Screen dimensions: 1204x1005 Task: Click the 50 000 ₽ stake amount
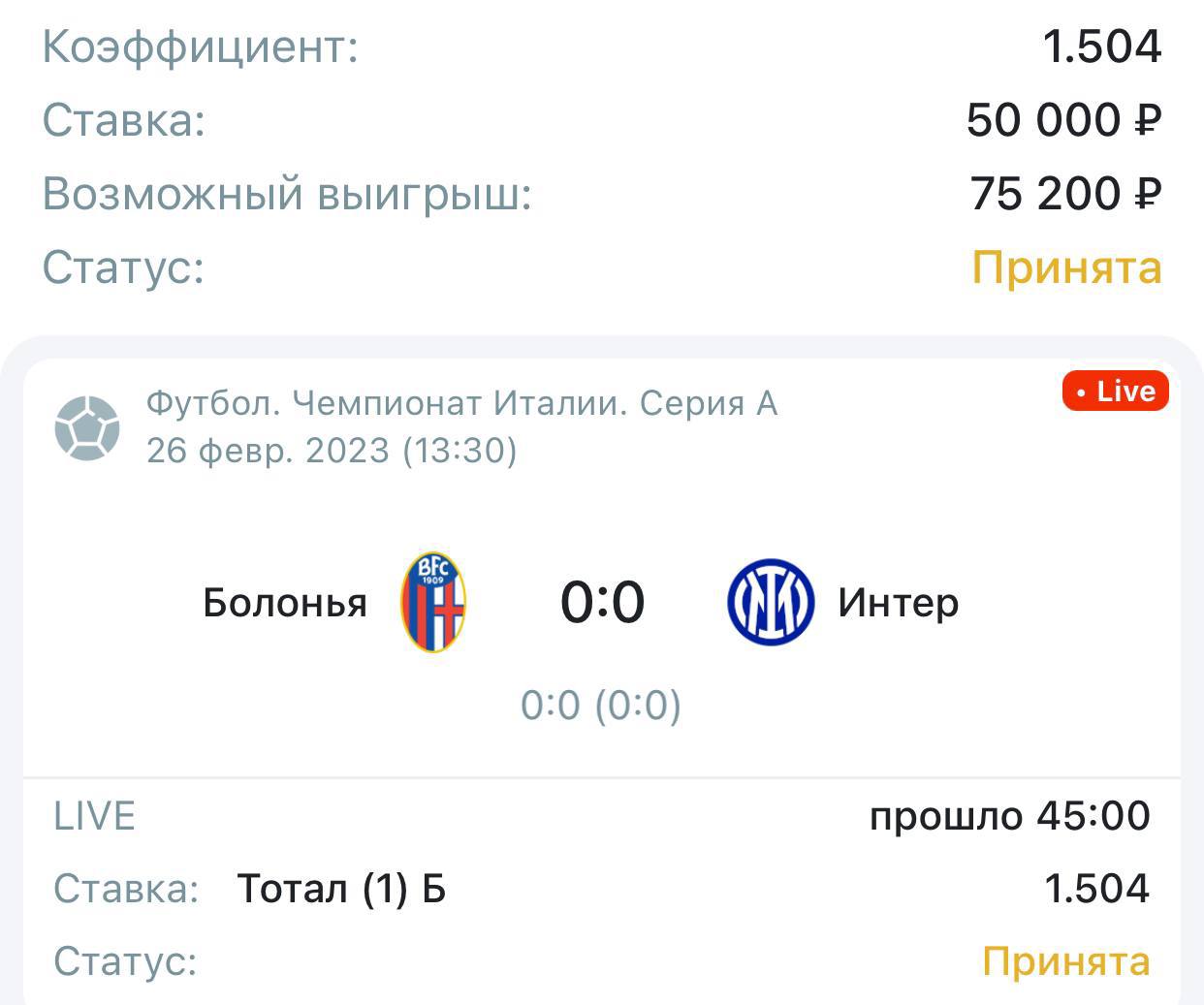point(1063,120)
